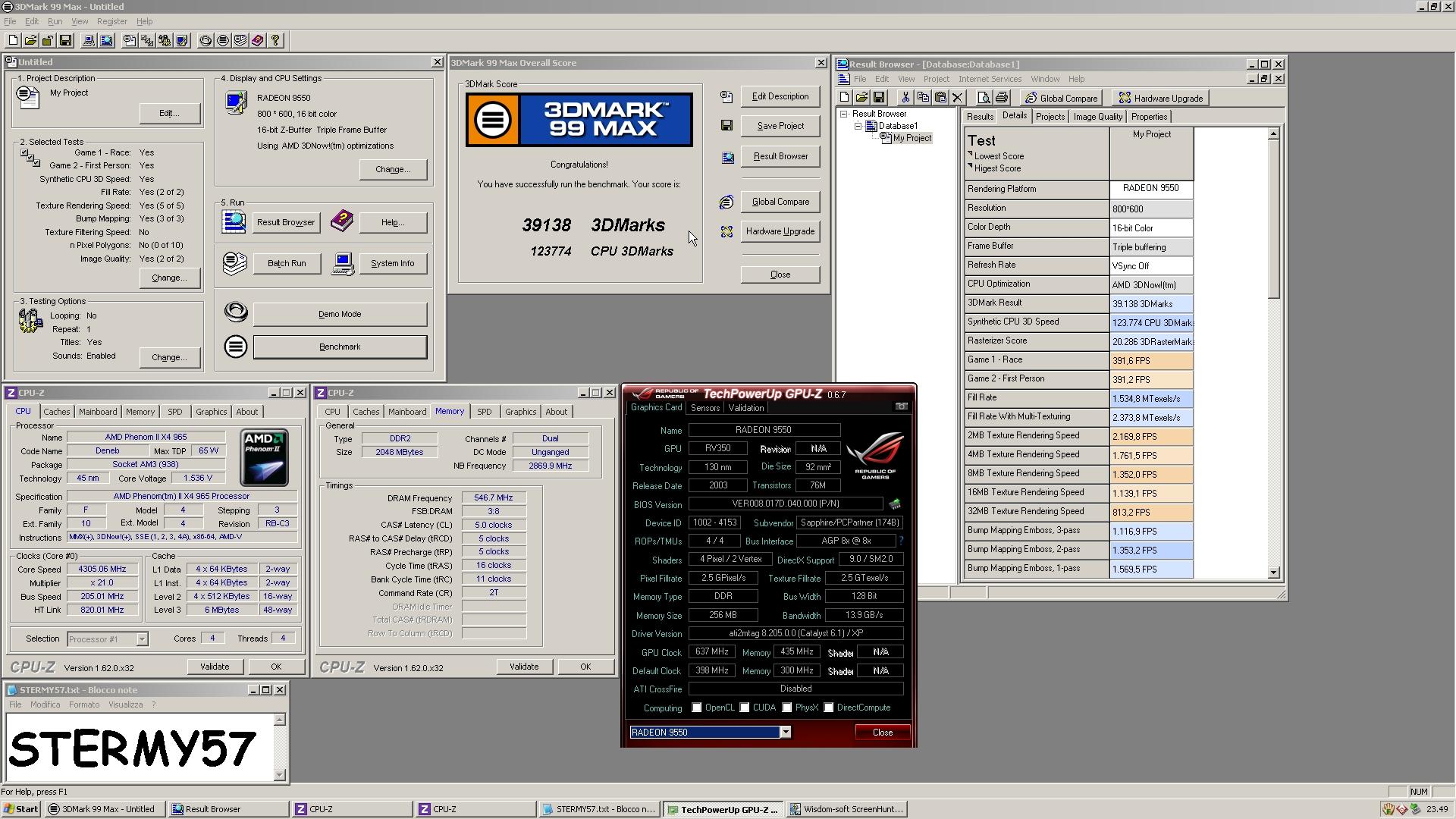Click Cut scissors icon in Result Browser toolbar
Image resolution: width=1456 pixels, height=819 pixels.
click(x=905, y=98)
